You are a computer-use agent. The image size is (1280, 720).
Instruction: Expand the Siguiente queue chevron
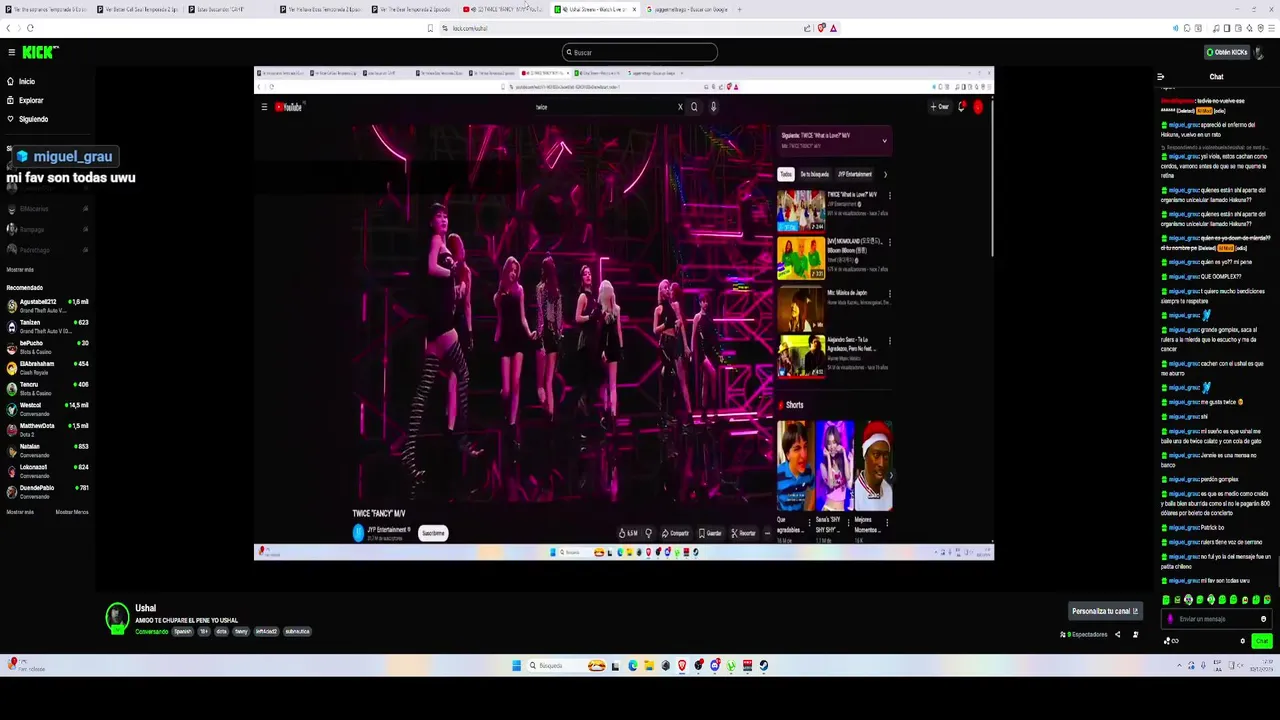coord(884,141)
